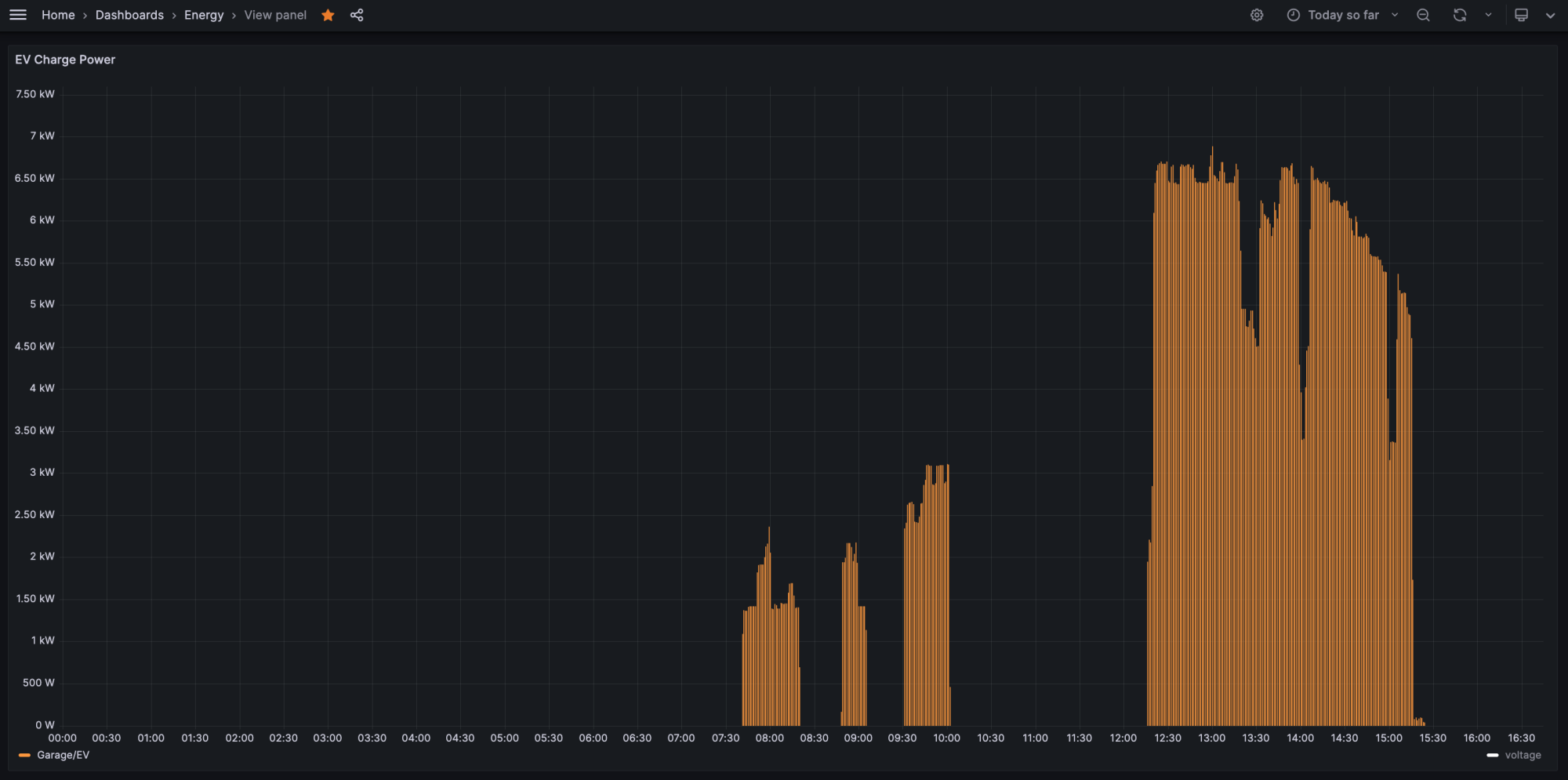Click the 3 kW y-axis label

point(42,472)
